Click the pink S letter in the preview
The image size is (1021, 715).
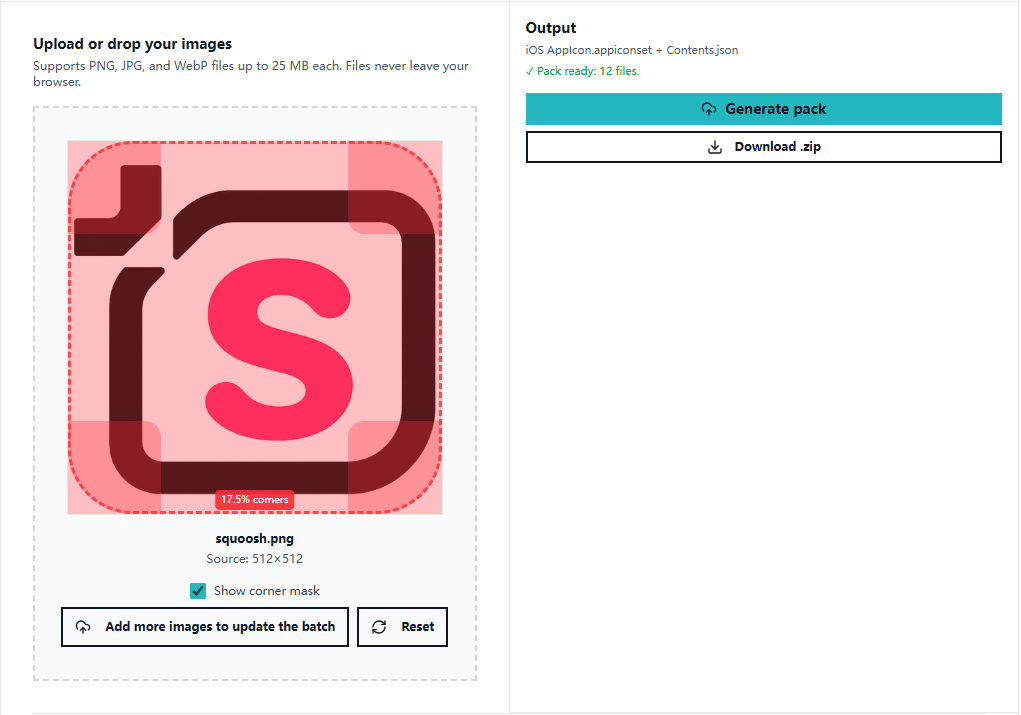(281, 350)
